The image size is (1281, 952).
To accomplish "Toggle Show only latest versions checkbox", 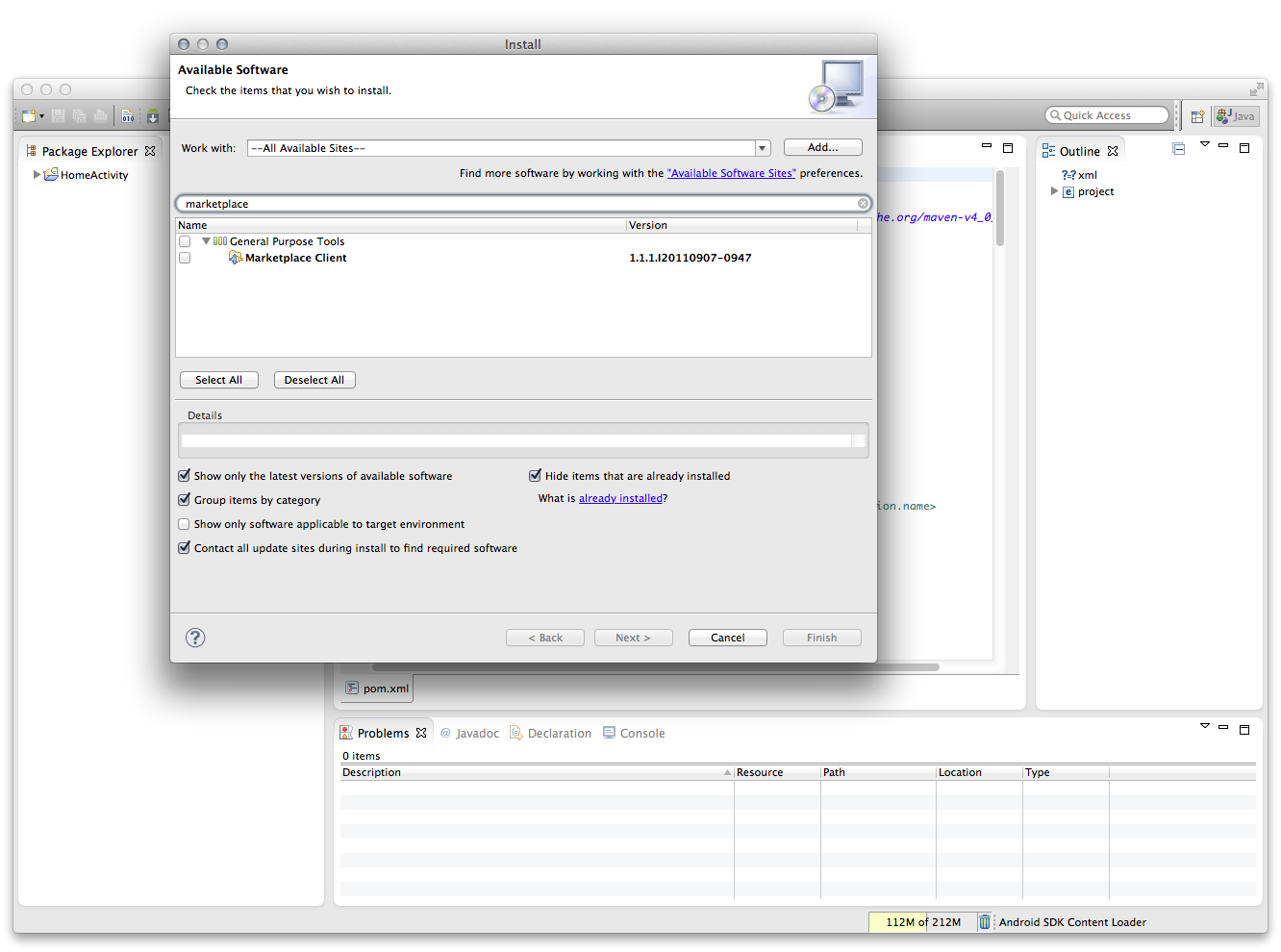I will point(184,475).
